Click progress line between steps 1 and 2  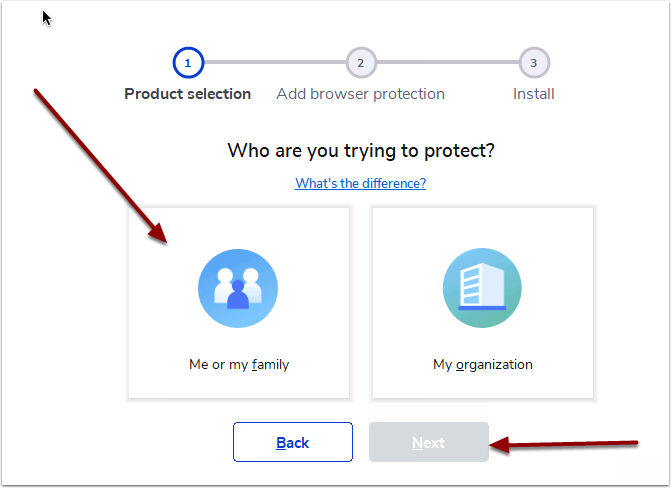274,63
